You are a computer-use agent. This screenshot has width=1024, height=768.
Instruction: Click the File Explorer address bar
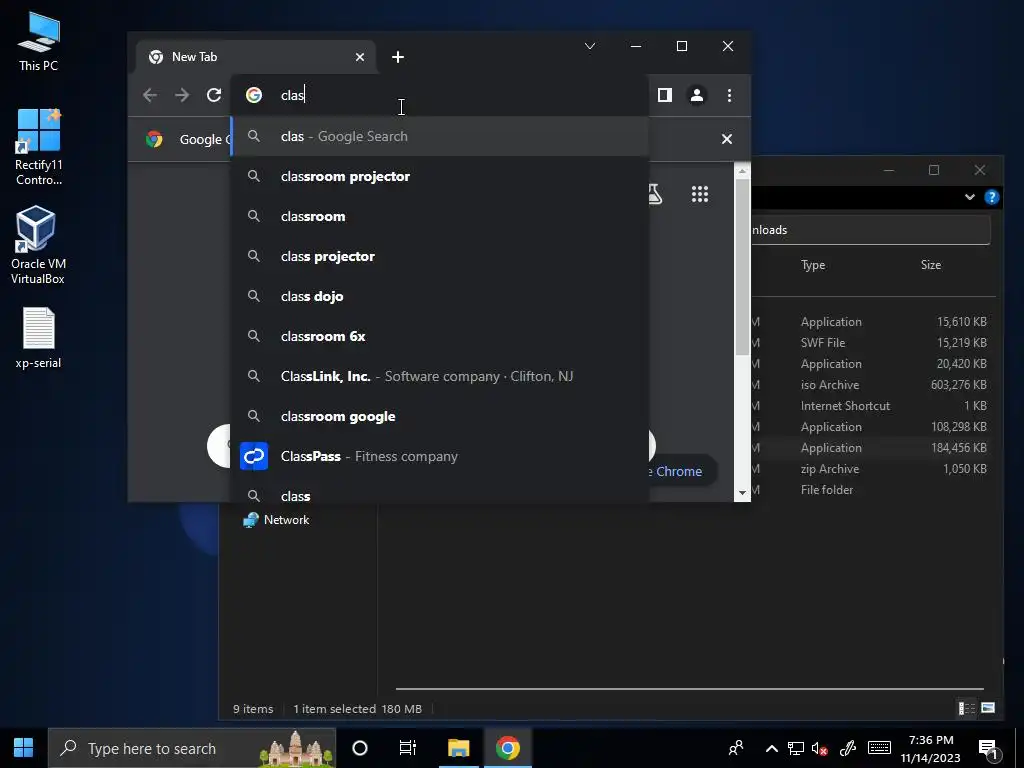[x=871, y=230]
